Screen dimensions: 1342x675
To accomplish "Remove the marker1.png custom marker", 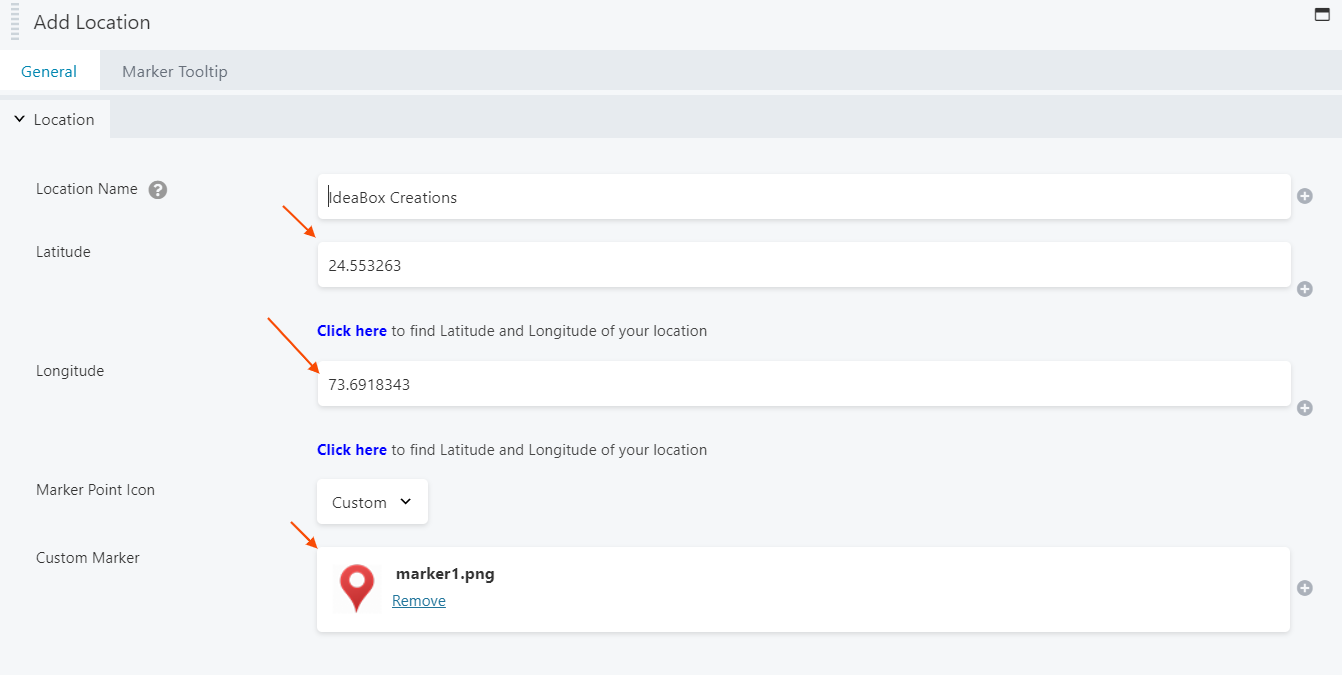I will [419, 601].
